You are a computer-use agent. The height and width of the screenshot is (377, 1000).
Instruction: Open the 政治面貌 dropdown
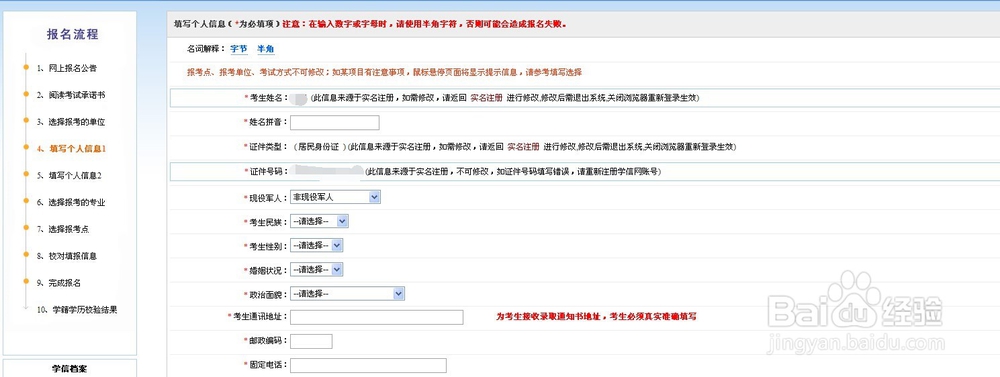348,294
